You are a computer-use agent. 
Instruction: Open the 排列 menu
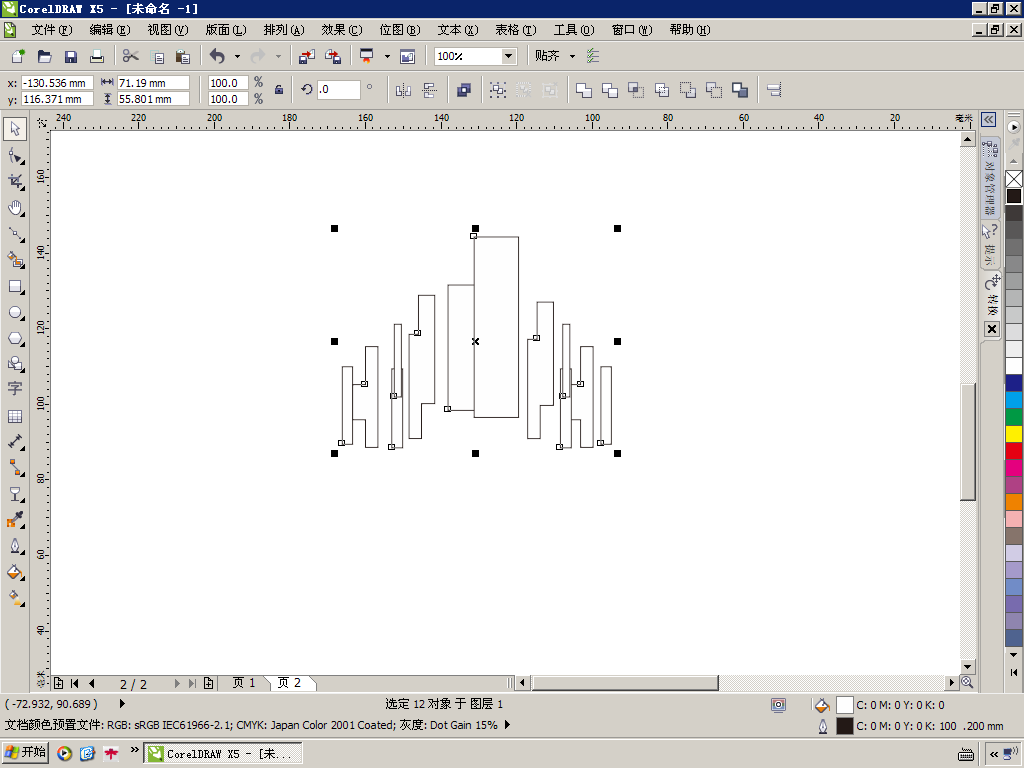(x=284, y=30)
